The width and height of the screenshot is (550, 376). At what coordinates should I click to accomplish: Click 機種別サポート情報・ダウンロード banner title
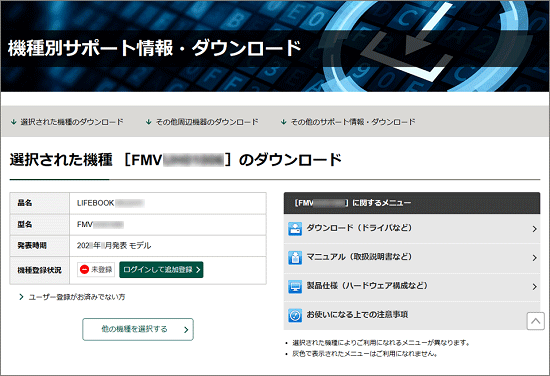[154, 48]
